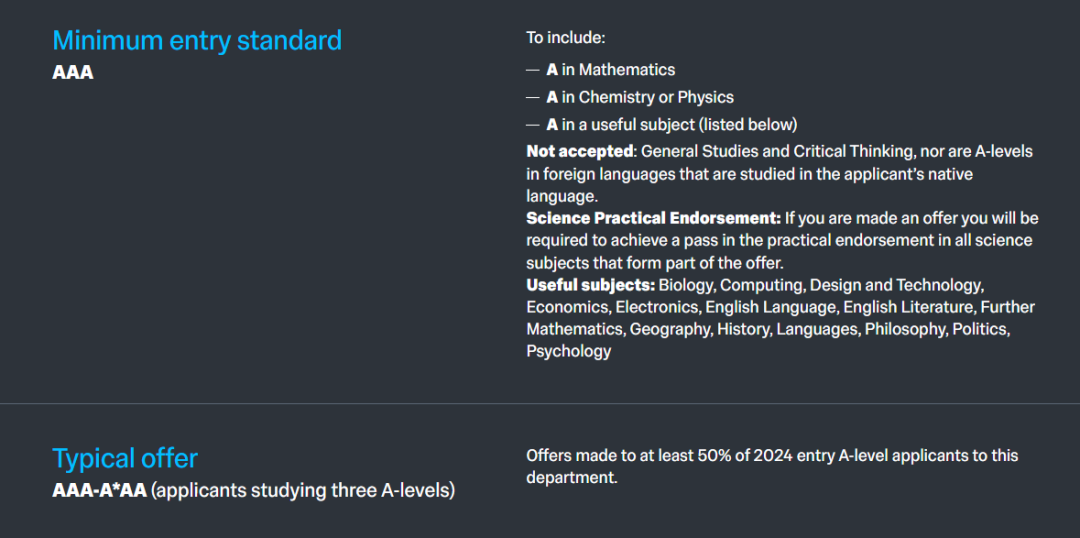Click the word Biology in useful subjects
The image size is (1080, 538).
686,284
